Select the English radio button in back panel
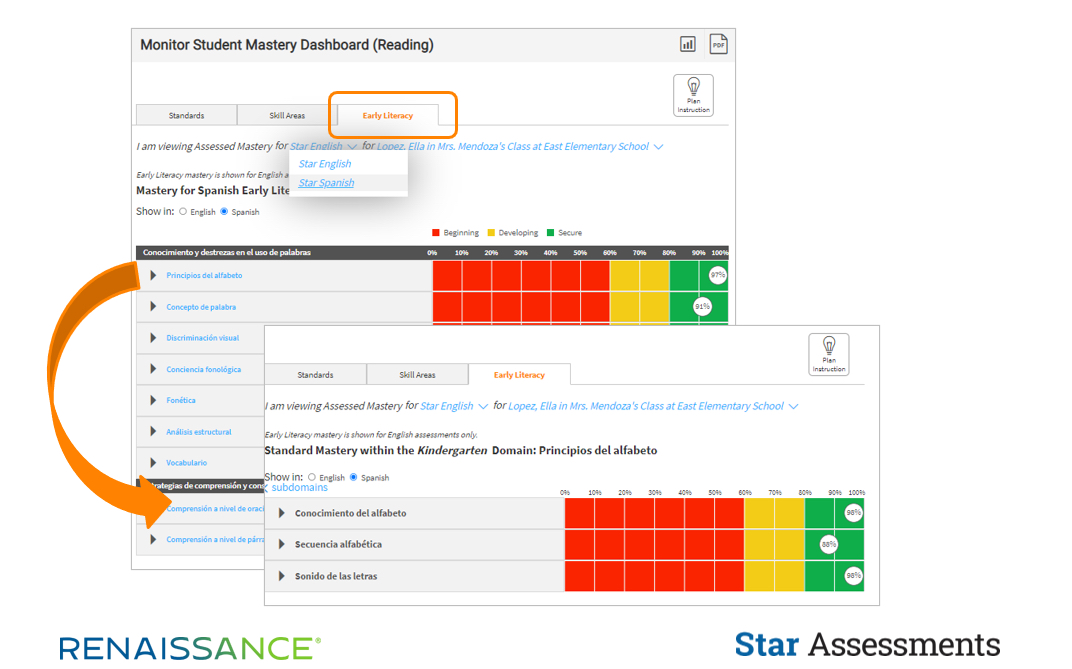The image size is (1072, 669). click(x=183, y=212)
